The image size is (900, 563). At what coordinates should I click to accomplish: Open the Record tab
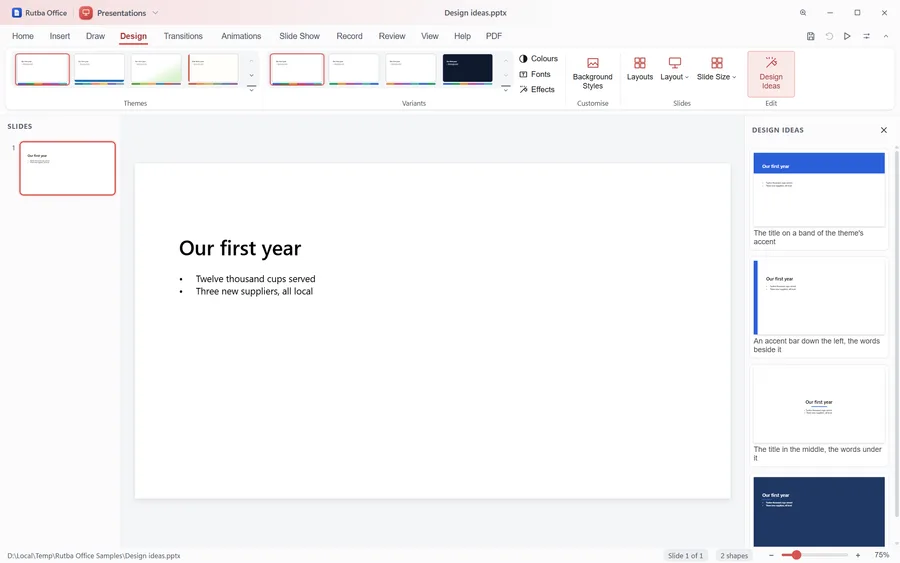[x=349, y=36]
